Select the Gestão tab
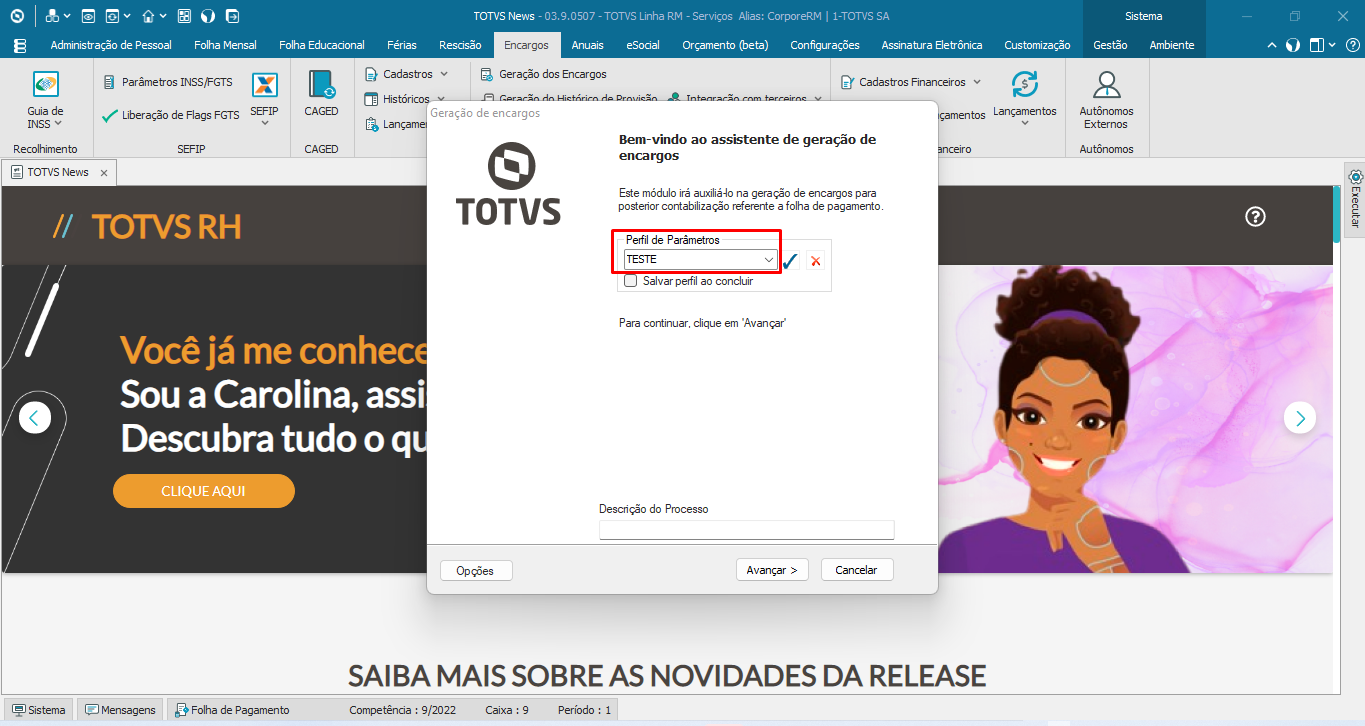Image resolution: width=1365 pixels, height=726 pixels. click(1110, 45)
